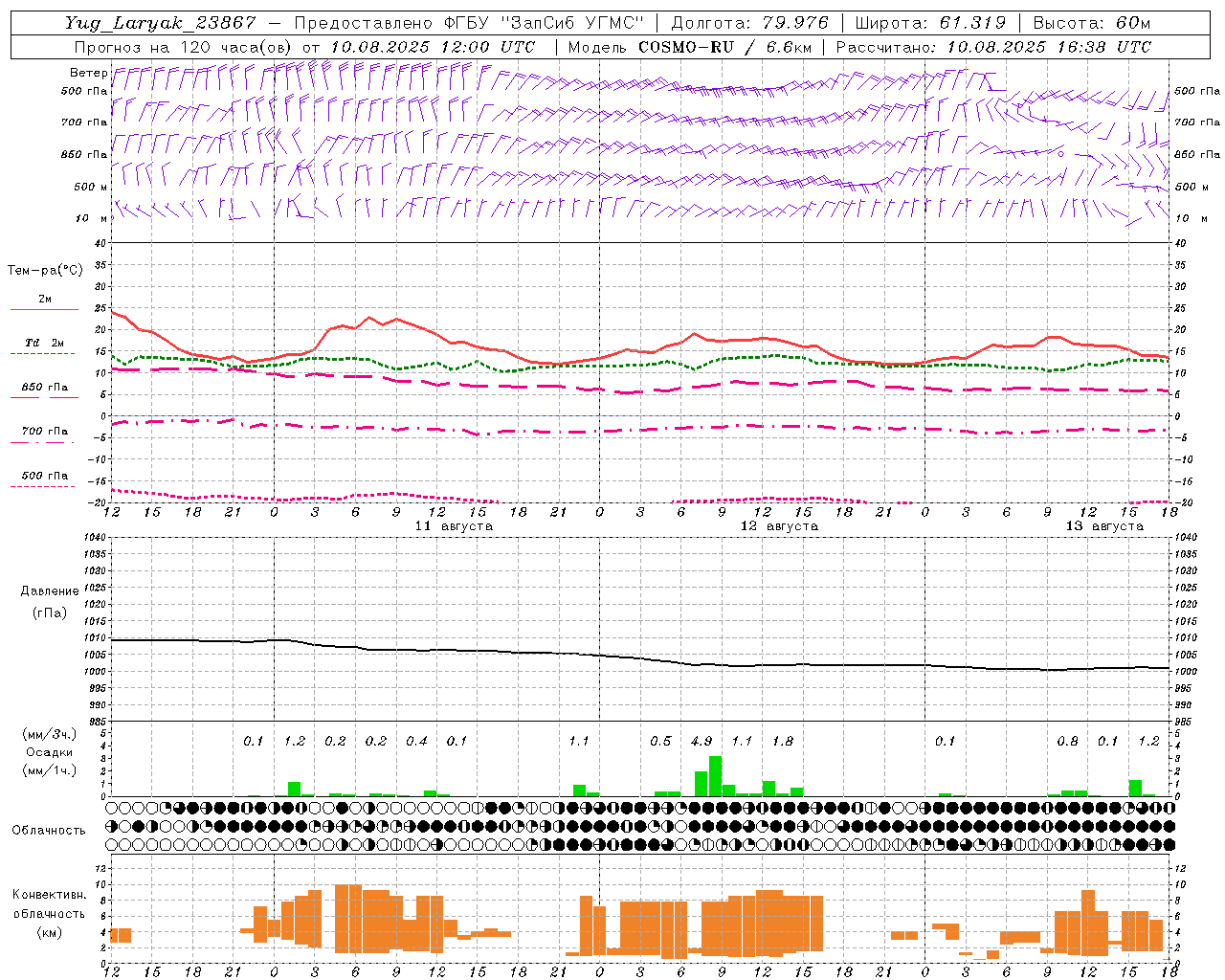This screenshot has width=1225, height=980.
Task: Click the 500 гПа temperature legend entry
Action: point(44,476)
